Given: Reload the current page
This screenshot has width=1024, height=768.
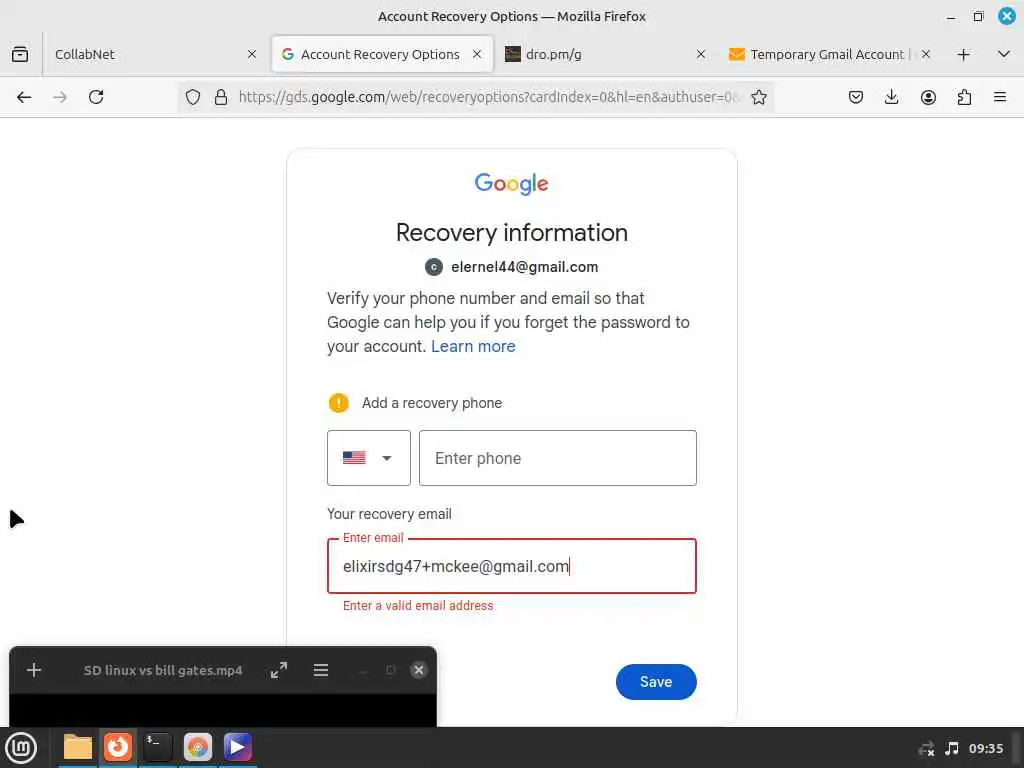Looking at the screenshot, I should pos(96,97).
